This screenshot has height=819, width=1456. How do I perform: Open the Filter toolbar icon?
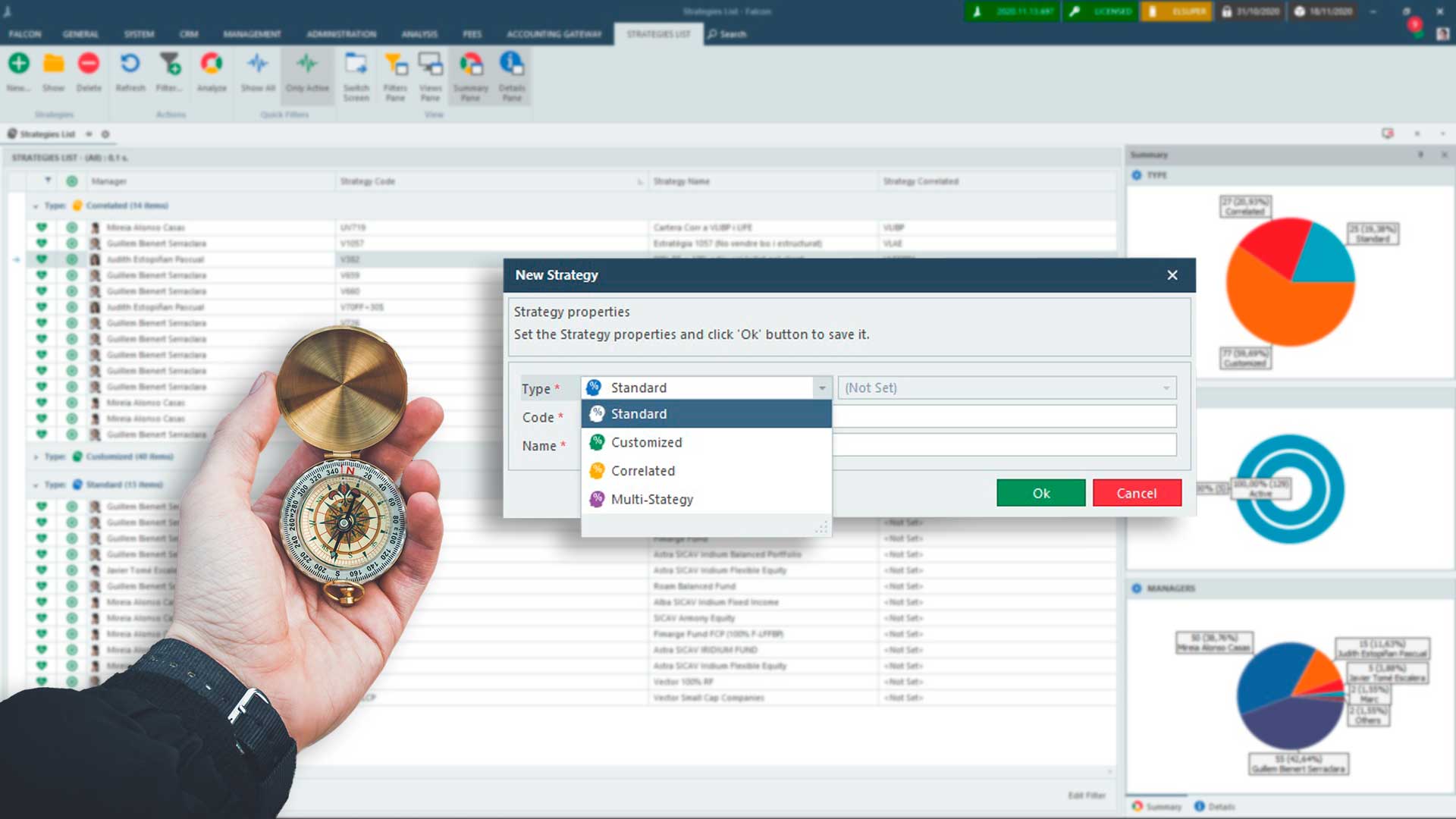tap(170, 64)
